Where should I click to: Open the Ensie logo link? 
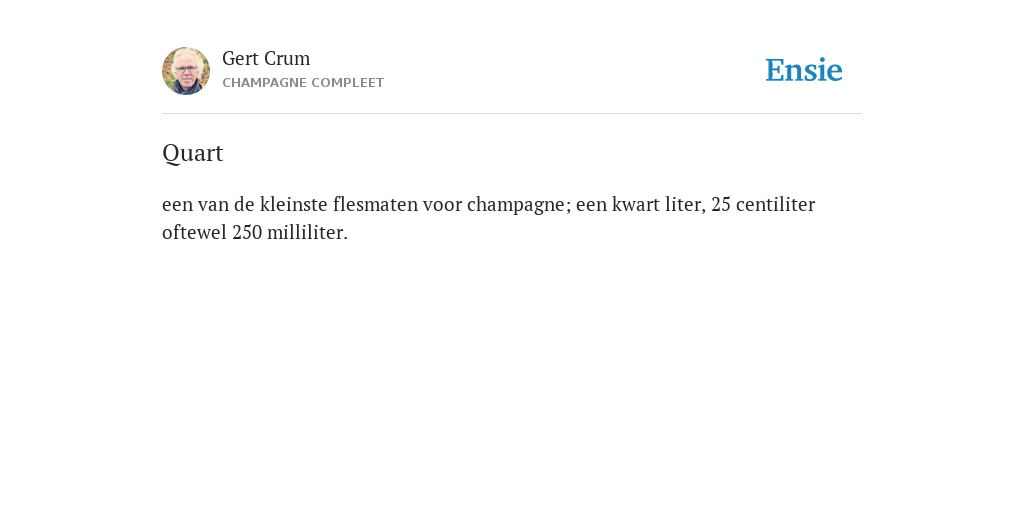[804, 70]
